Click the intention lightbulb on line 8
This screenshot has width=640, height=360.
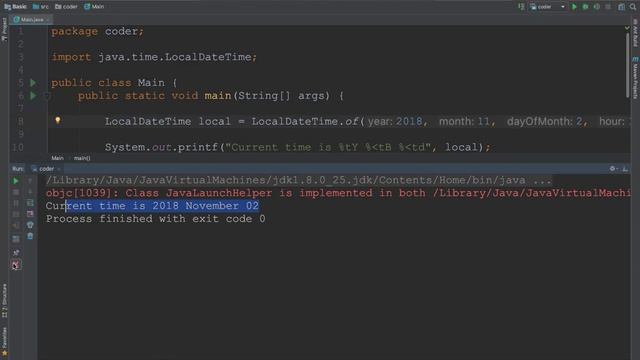click(58, 120)
